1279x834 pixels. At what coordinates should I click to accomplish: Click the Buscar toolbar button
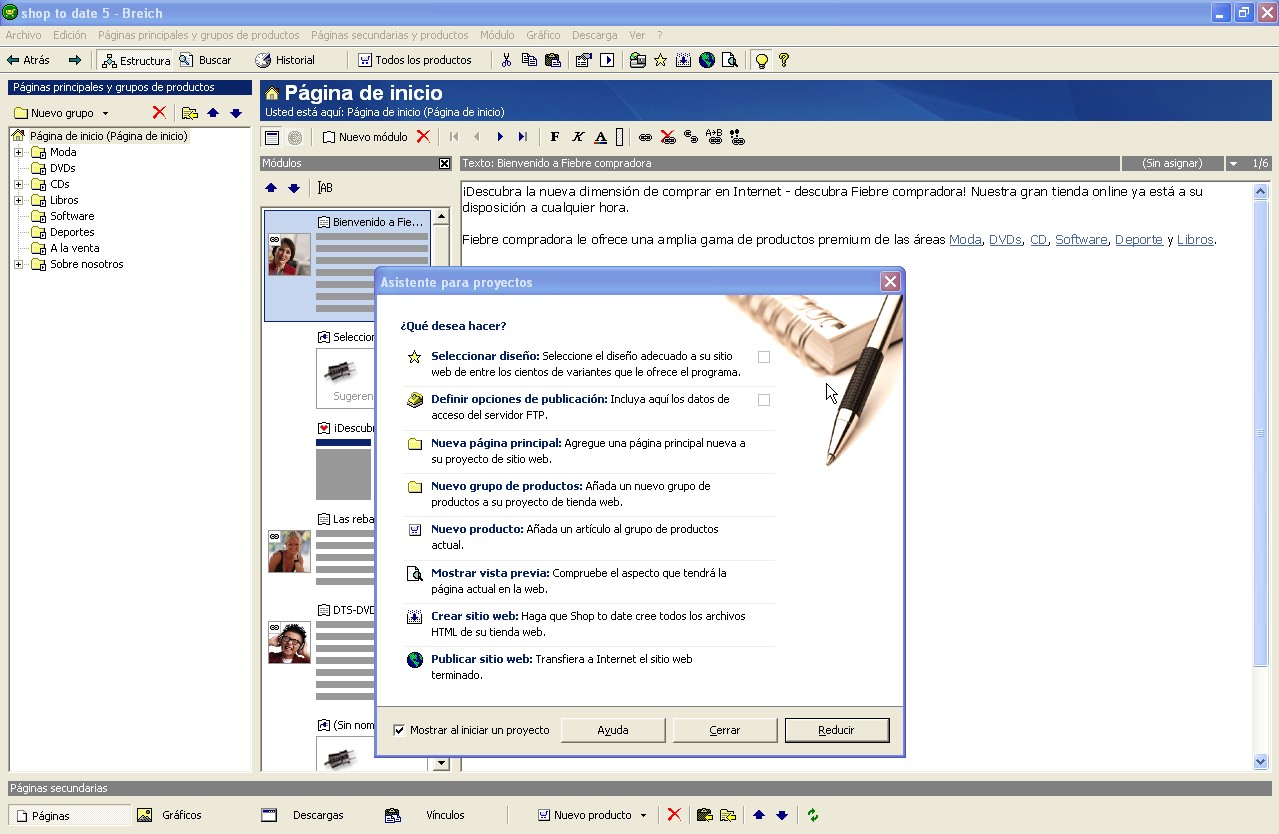pyautogui.click(x=206, y=60)
